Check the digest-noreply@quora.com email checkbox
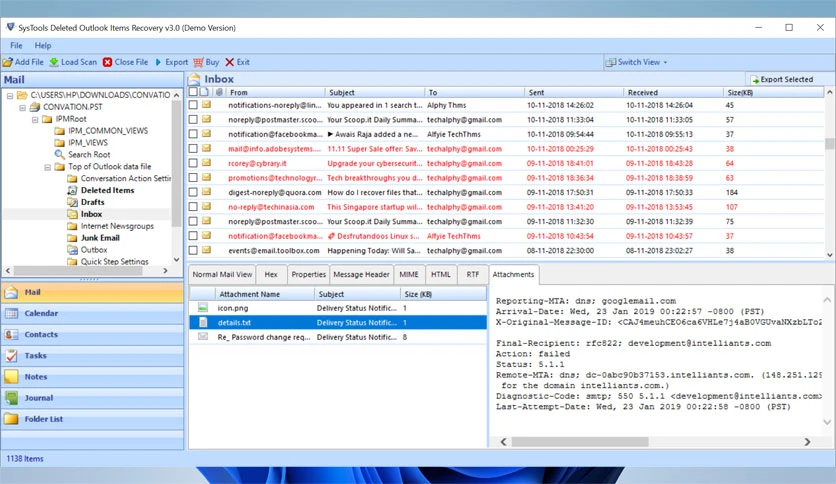The height and width of the screenshot is (484, 836). tap(193, 192)
